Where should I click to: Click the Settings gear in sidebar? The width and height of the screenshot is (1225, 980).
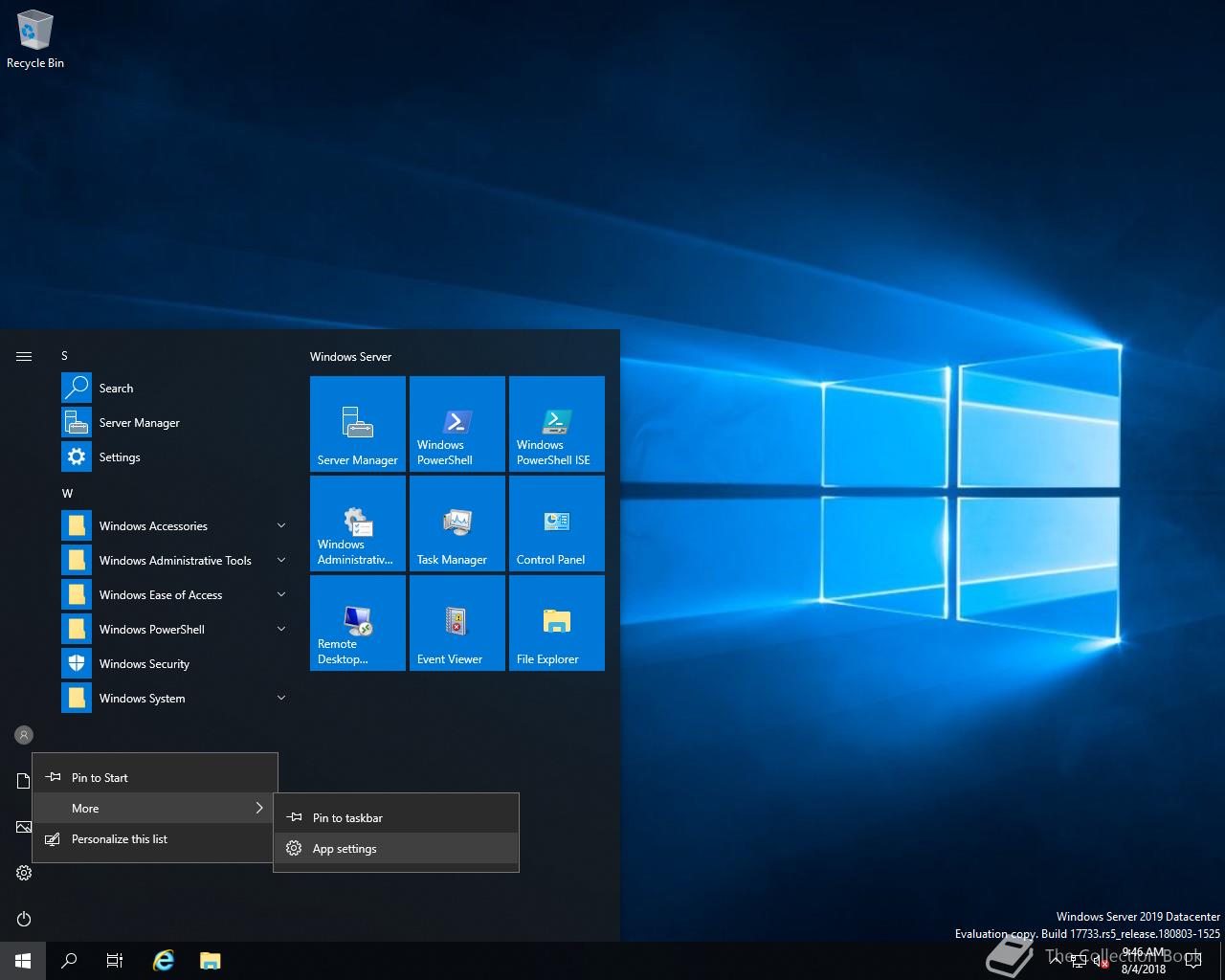[x=24, y=873]
